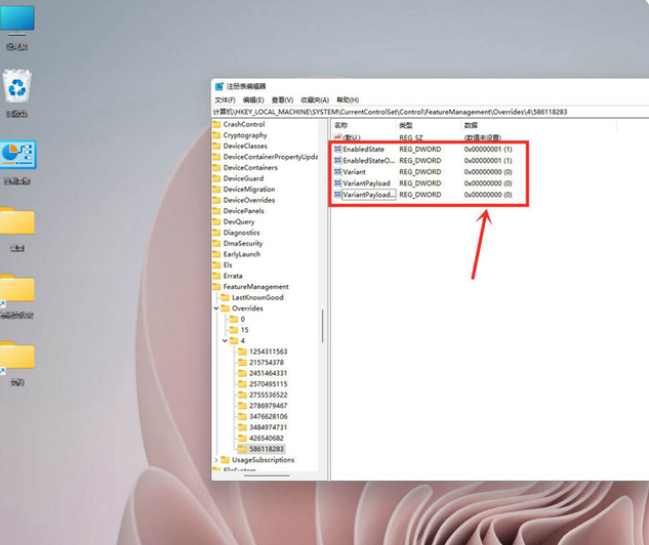The width and height of the screenshot is (649, 545).
Task: Click the registry path address bar
Action: [x=420, y=112]
